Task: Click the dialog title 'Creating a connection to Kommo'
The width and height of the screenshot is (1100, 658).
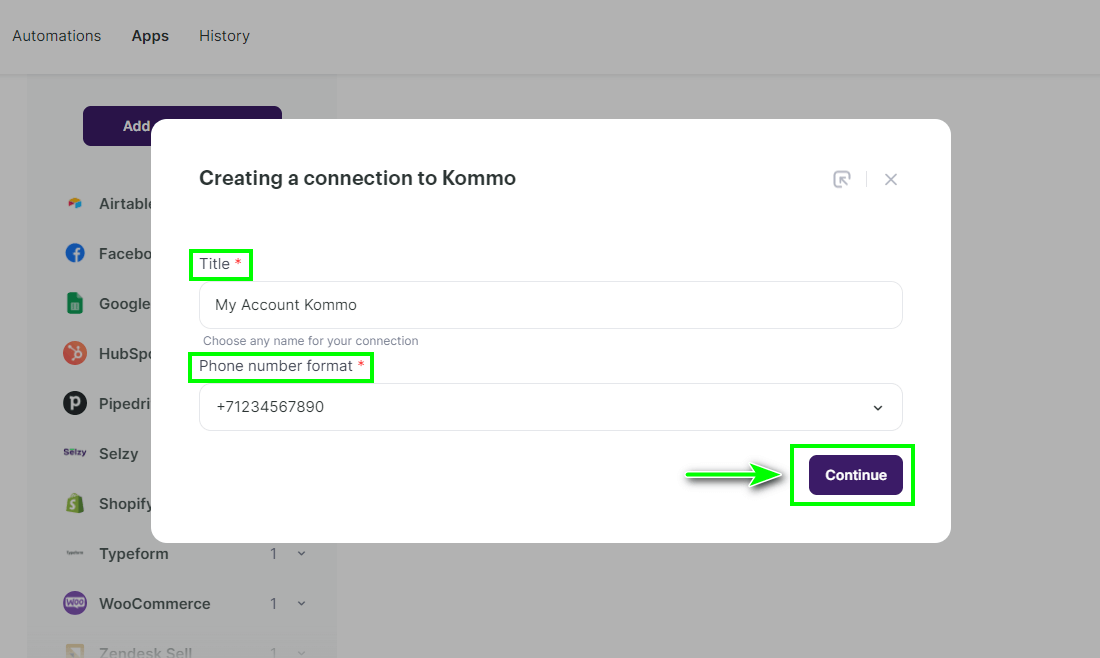Action: (x=357, y=178)
